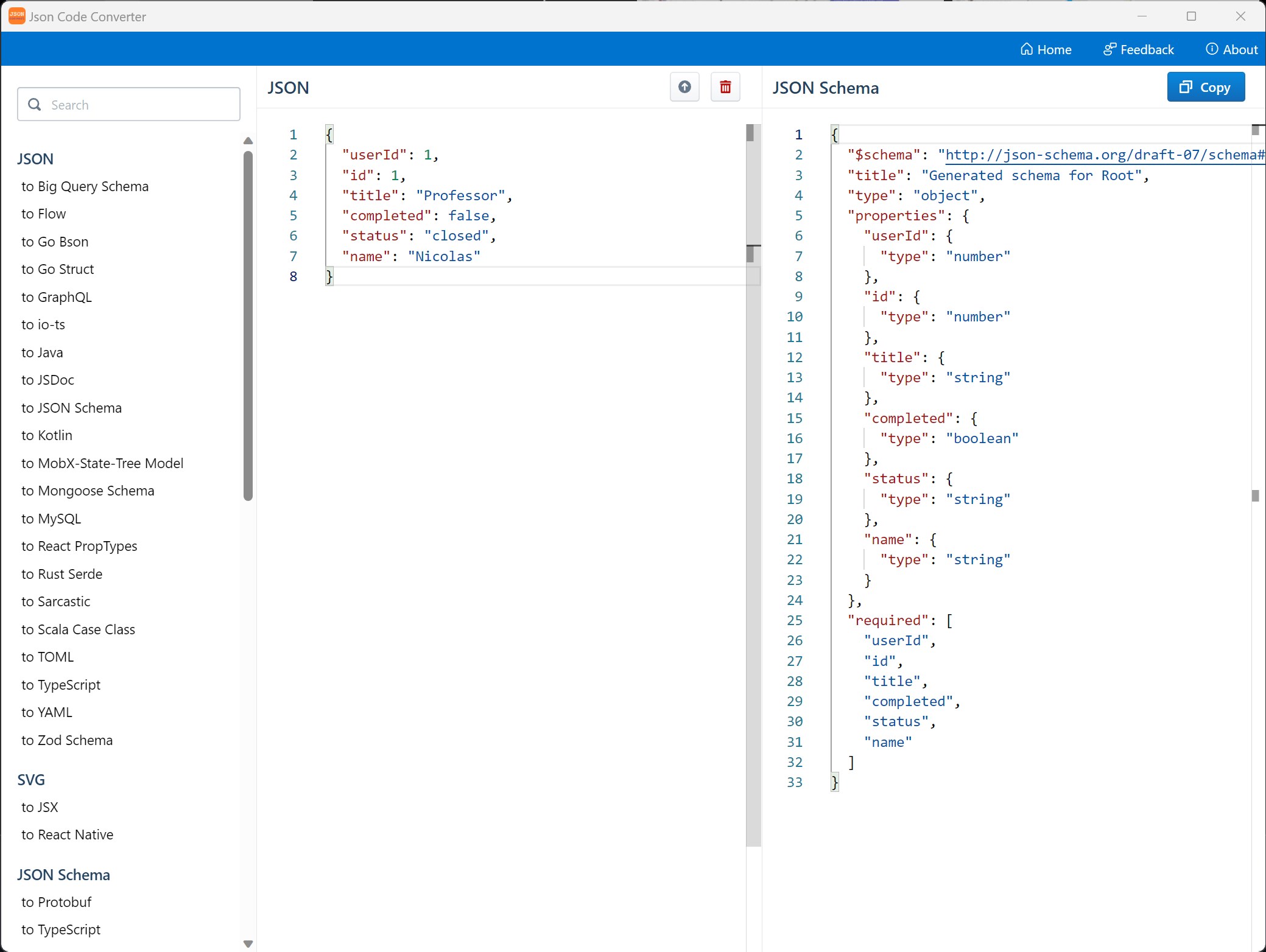The height and width of the screenshot is (952, 1266).
Task: Open the Feedback link
Action: click(x=1138, y=49)
